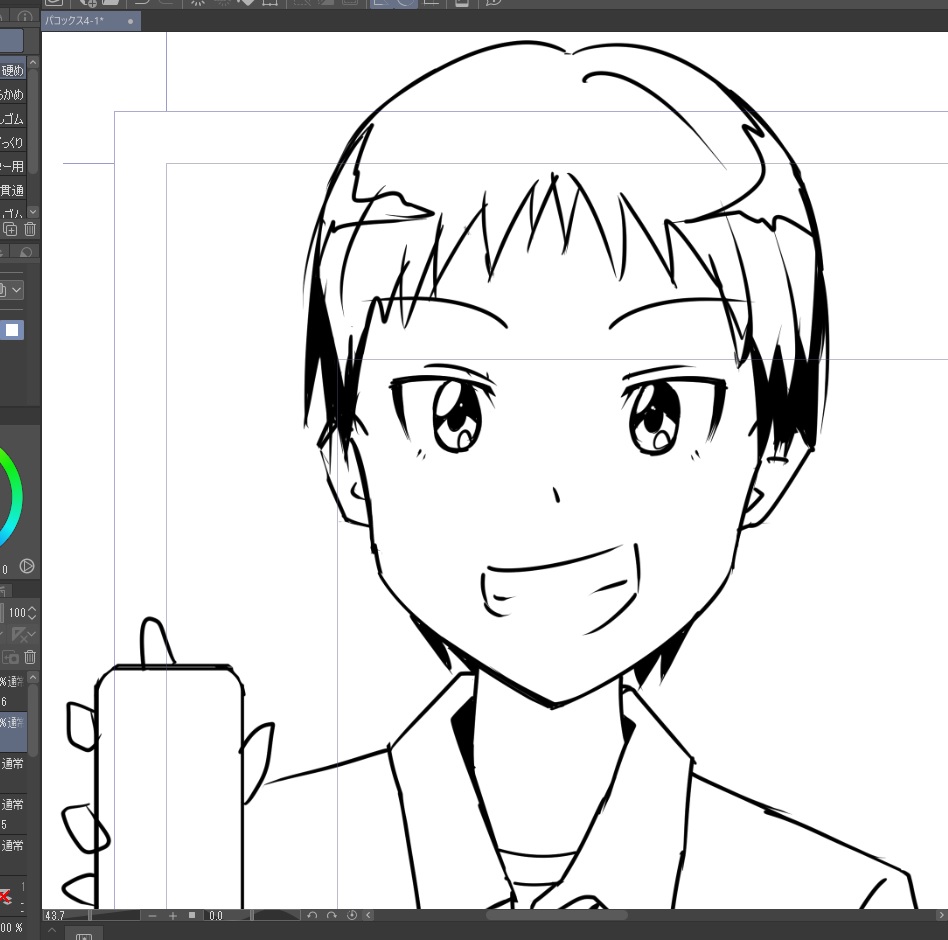Expand the bottom panel with the up chevron

pos(52,930)
